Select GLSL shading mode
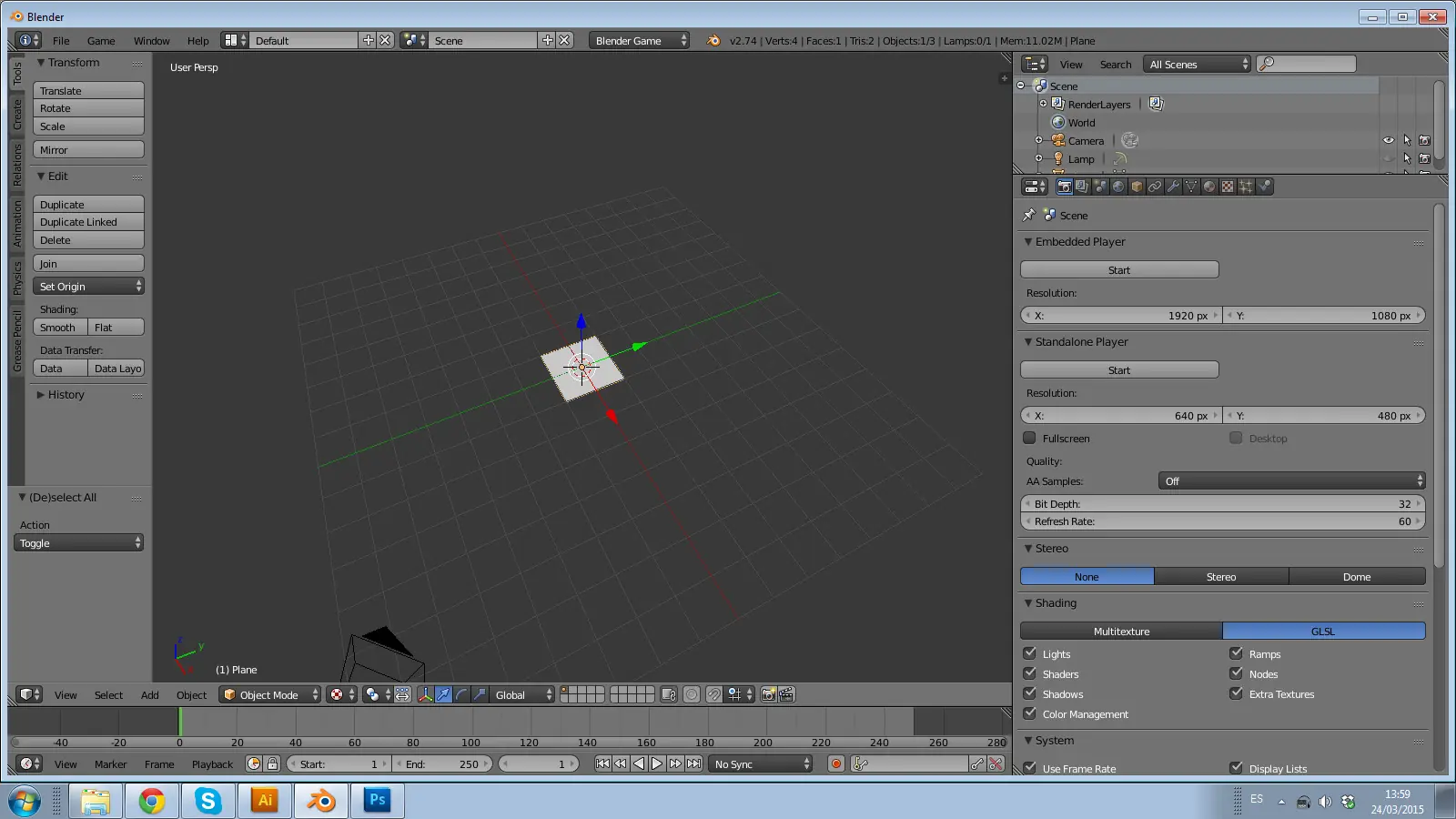 click(1324, 631)
